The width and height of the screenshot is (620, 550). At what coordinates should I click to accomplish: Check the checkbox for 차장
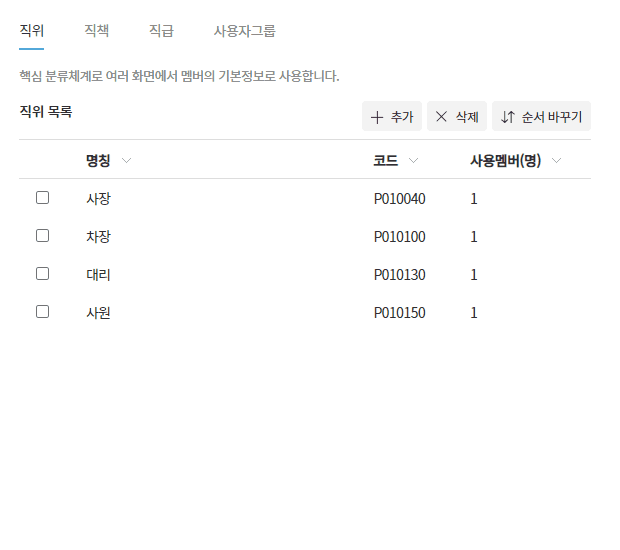[x=42, y=236]
